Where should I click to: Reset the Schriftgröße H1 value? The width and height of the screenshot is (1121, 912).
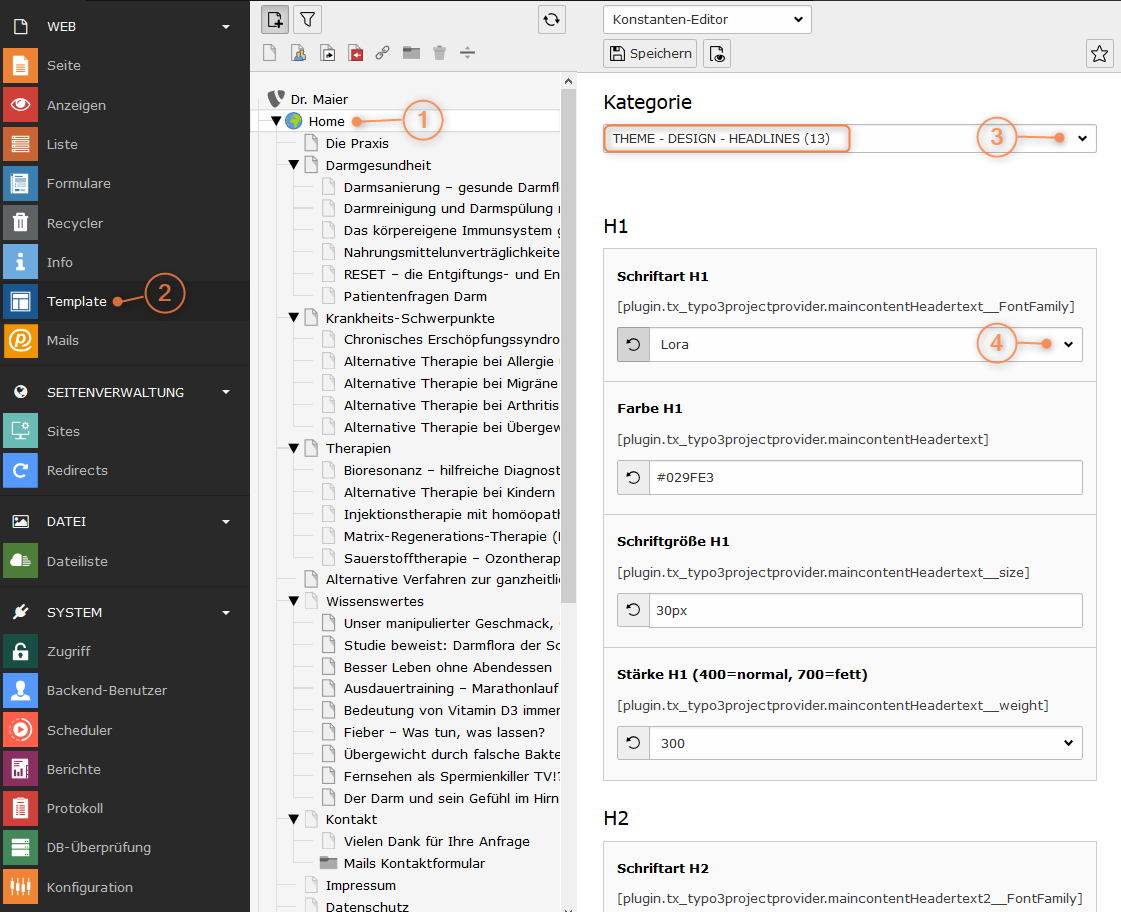click(x=633, y=610)
